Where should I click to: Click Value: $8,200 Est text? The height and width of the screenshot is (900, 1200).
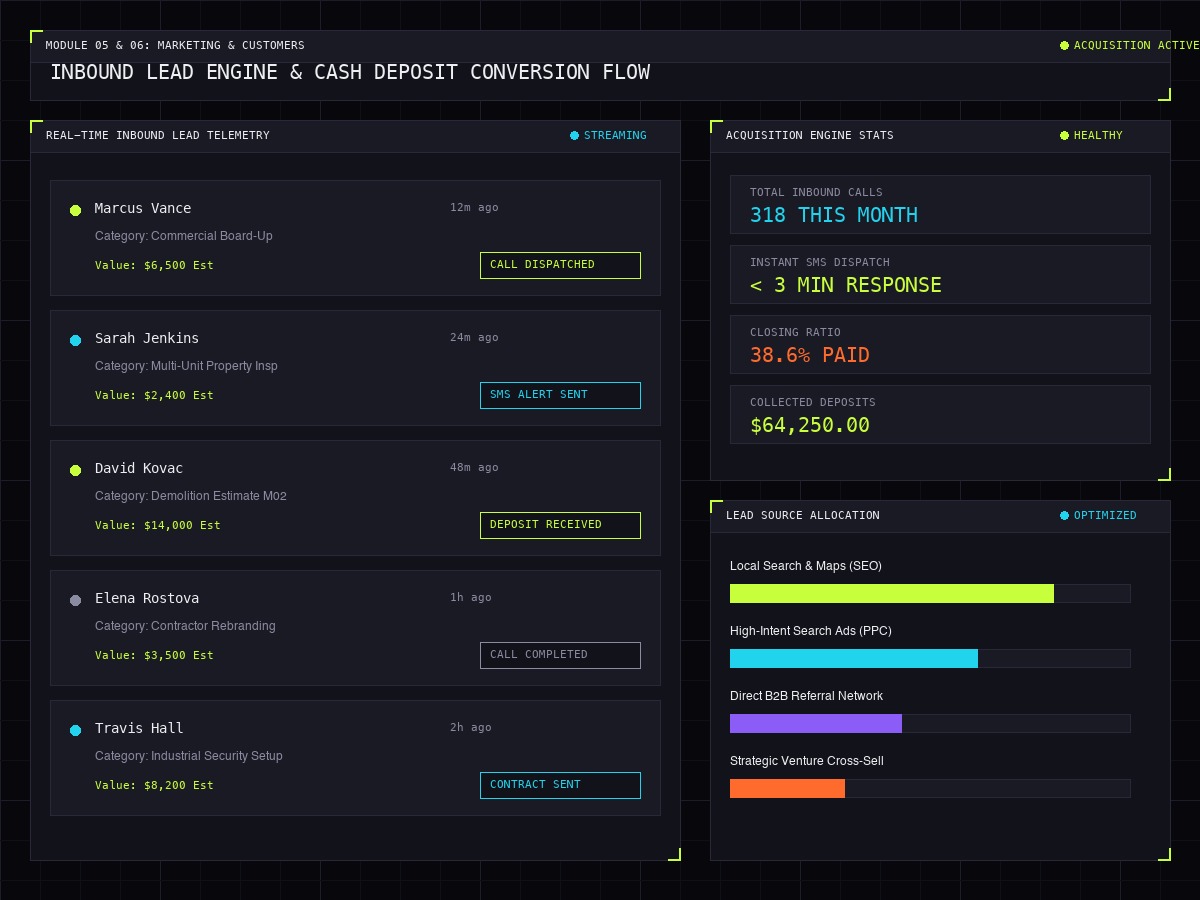click(154, 785)
